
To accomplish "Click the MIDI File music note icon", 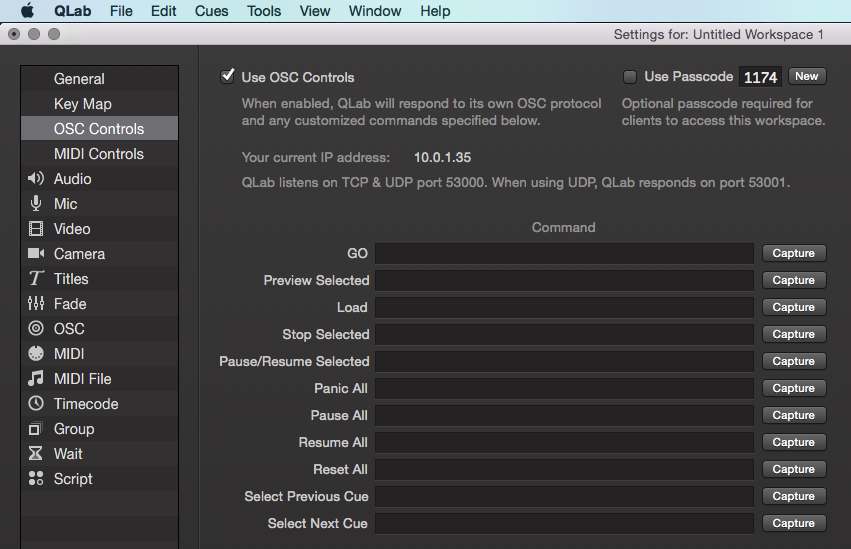I will [36, 378].
